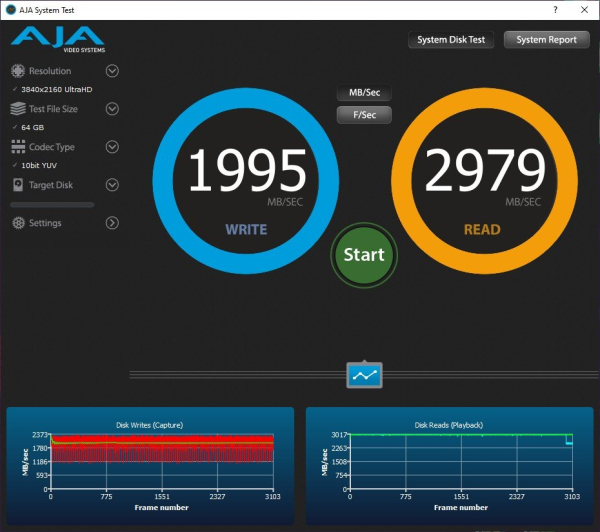Click the Settings cog icon
The image size is (600, 532).
point(18,223)
